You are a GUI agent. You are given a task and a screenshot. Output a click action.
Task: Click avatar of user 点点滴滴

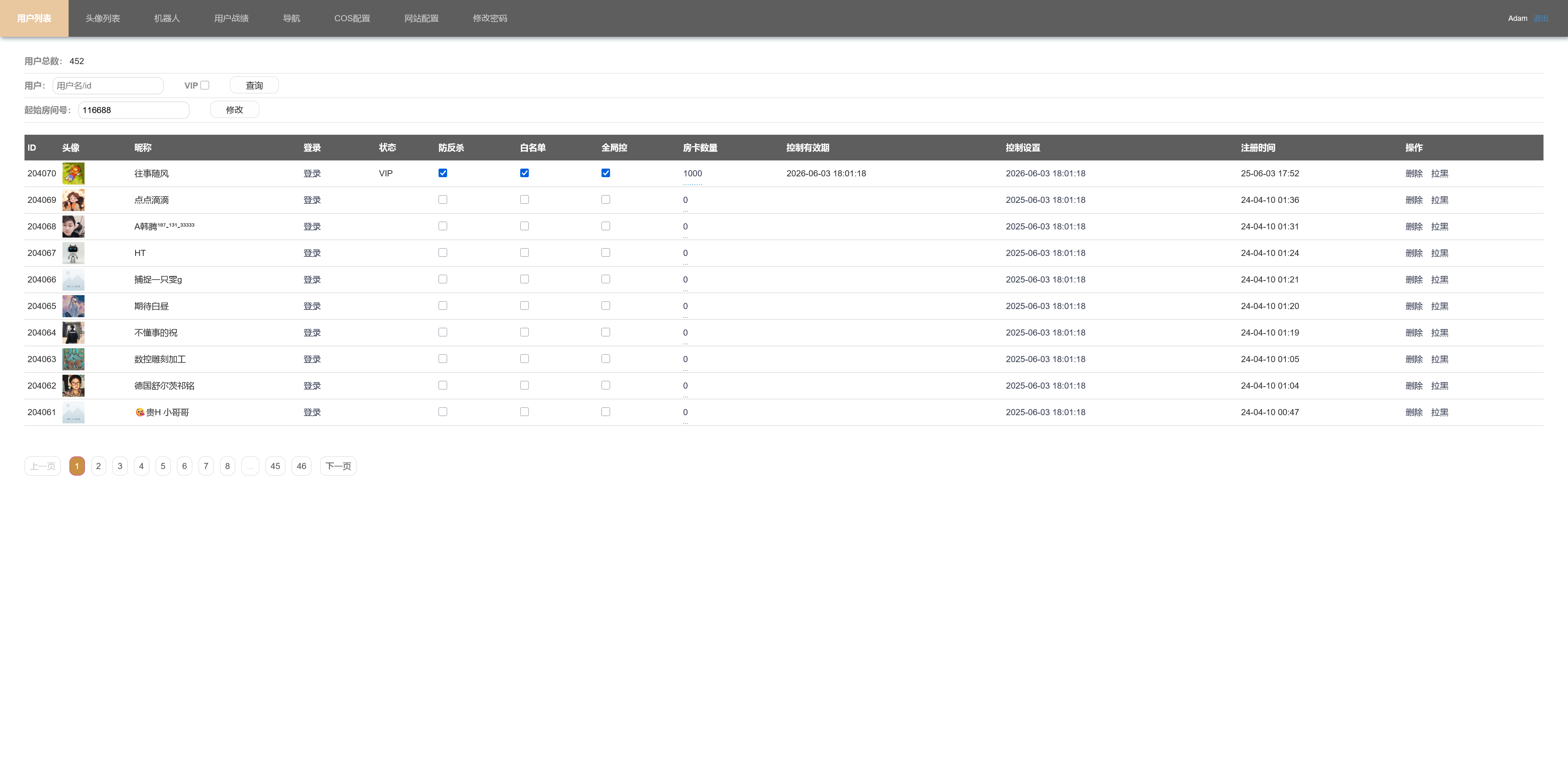(73, 200)
